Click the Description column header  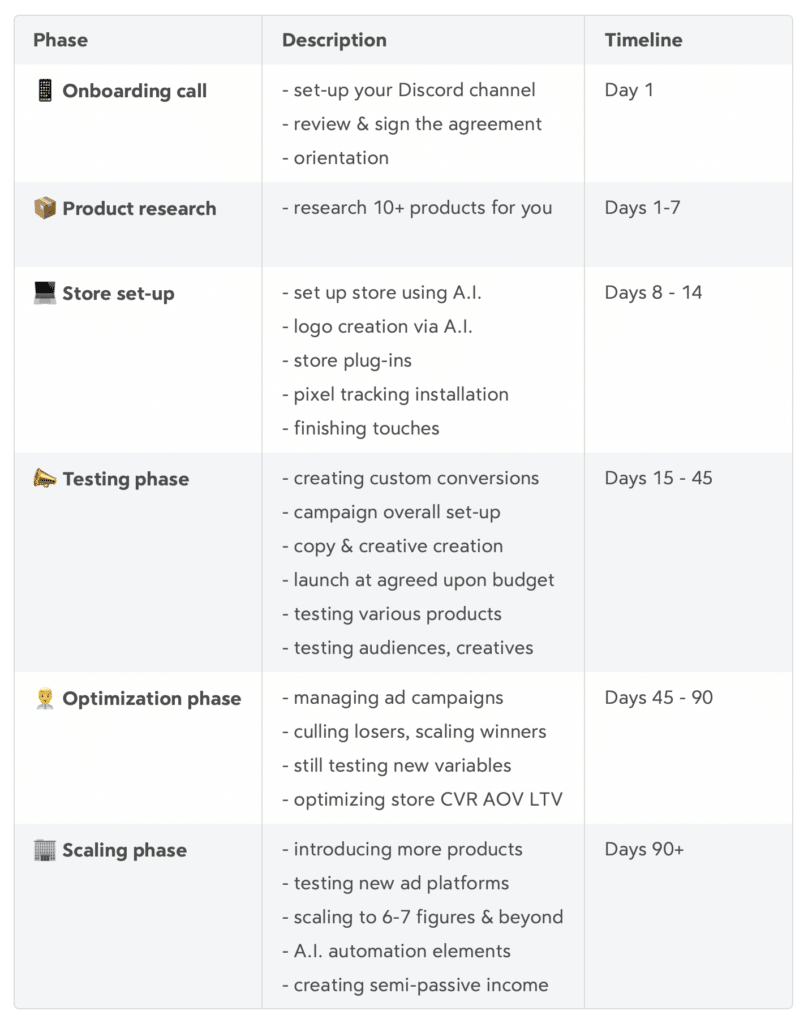(334, 41)
